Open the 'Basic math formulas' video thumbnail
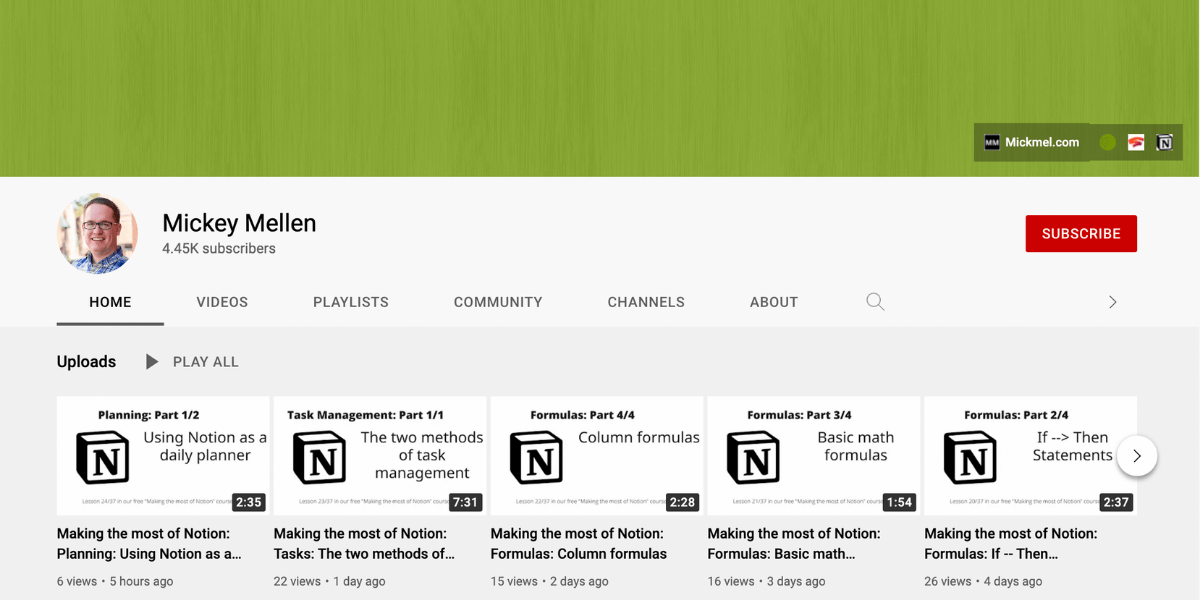The image size is (1200, 600). [x=814, y=456]
